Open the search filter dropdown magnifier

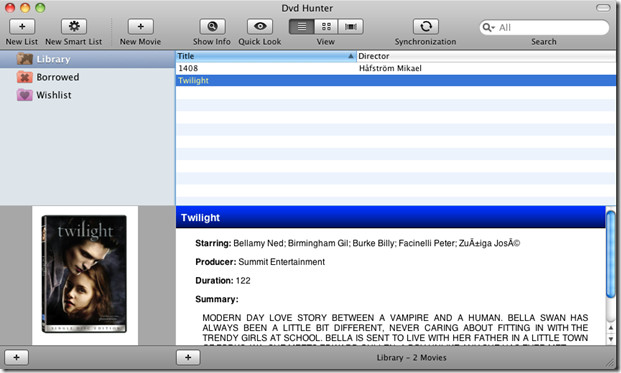[488, 27]
